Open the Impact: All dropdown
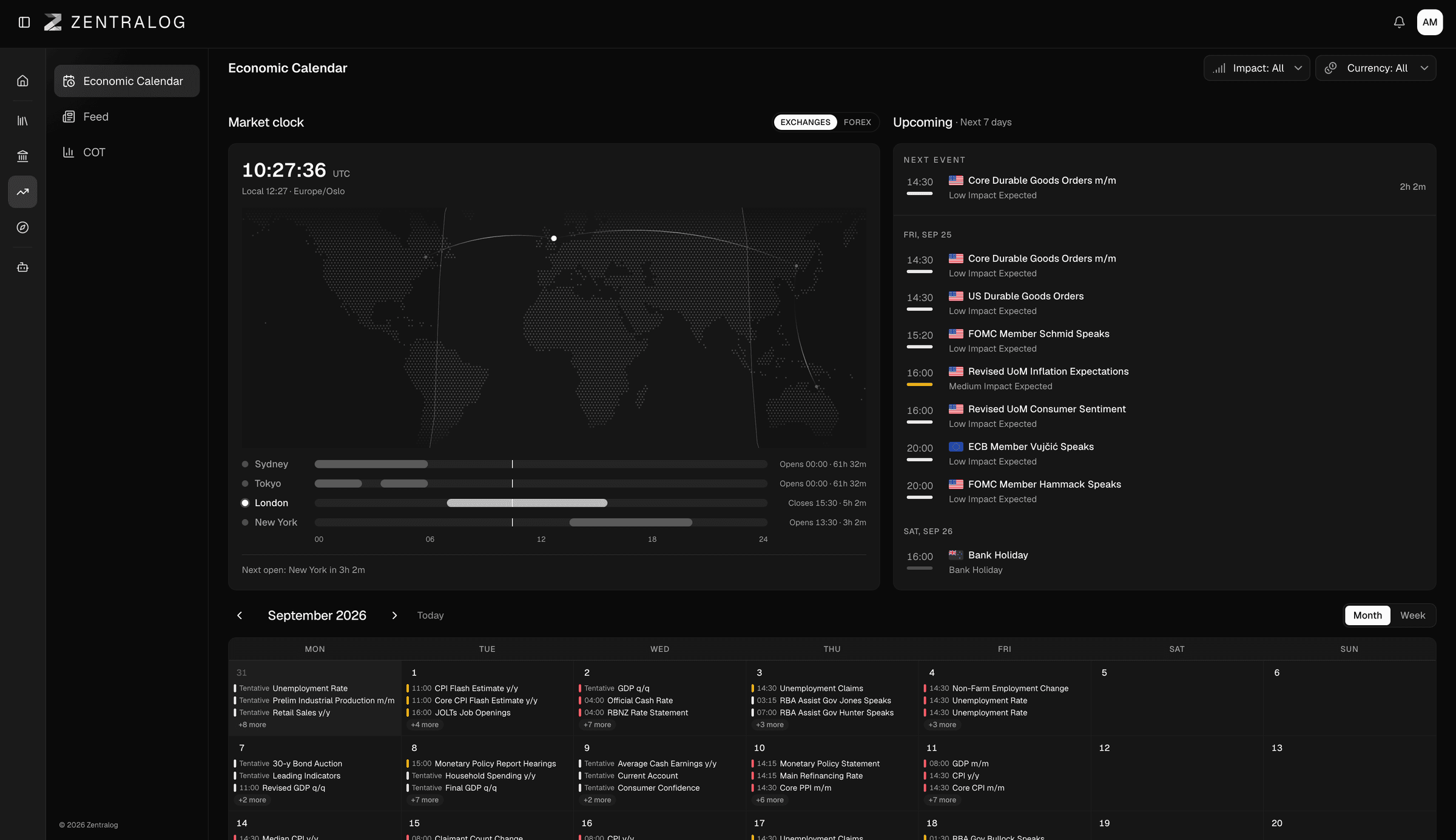Viewport: 1456px width, 840px height. [x=1256, y=68]
